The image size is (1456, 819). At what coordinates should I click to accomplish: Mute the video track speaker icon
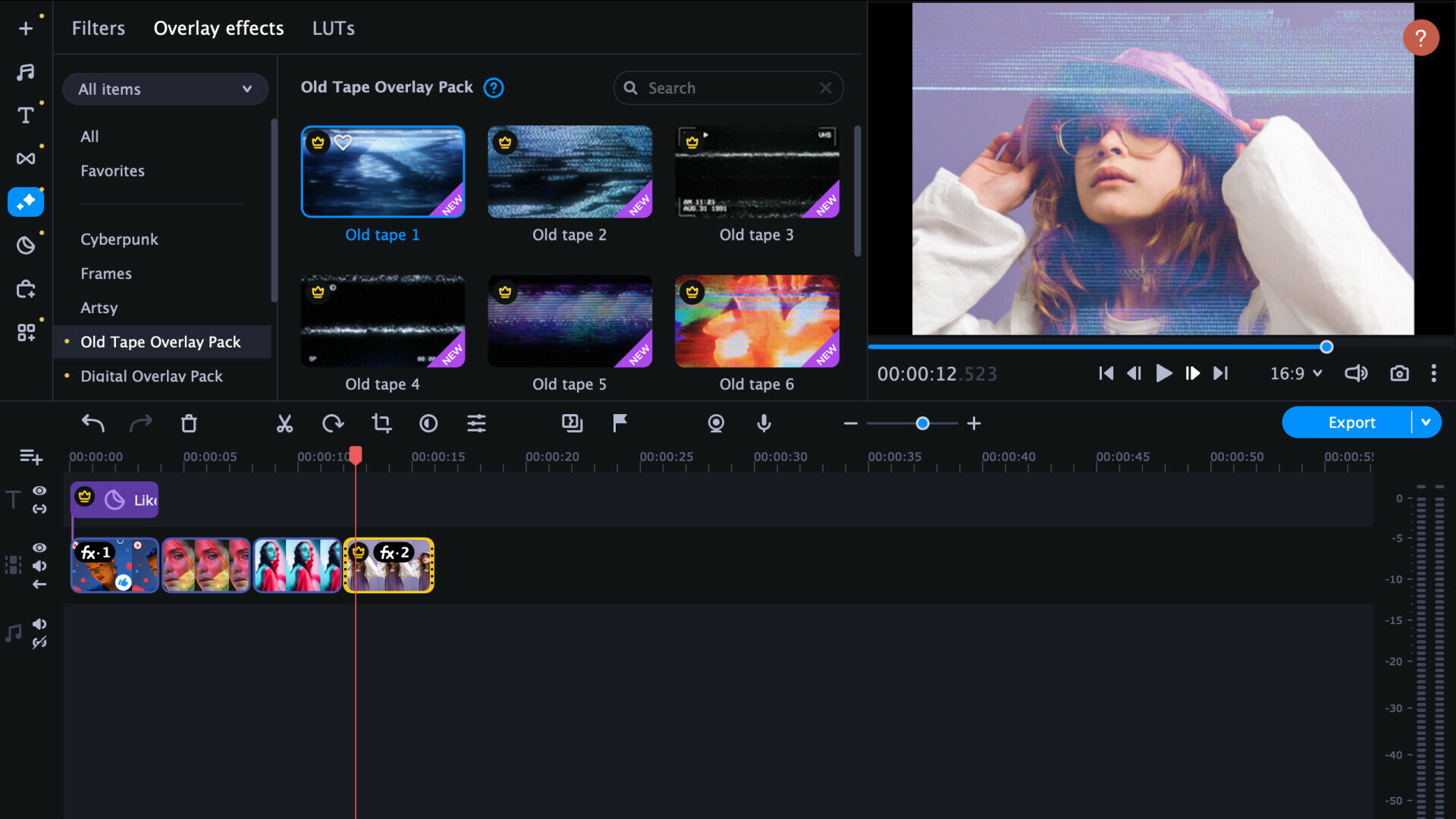[x=40, y=566]
